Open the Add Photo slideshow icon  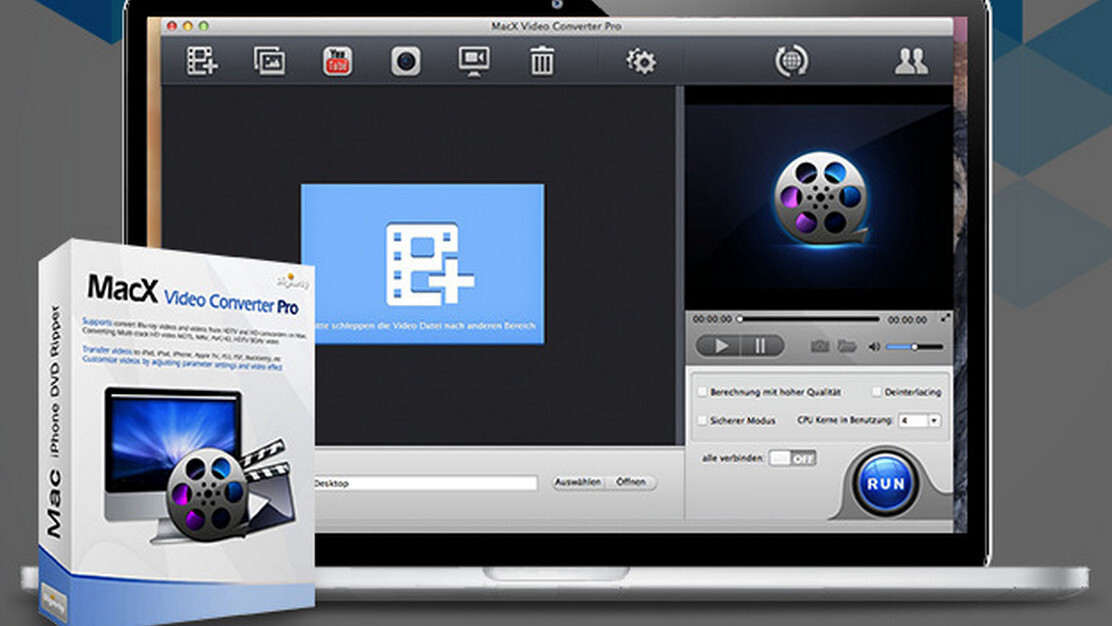click(269, 61)
